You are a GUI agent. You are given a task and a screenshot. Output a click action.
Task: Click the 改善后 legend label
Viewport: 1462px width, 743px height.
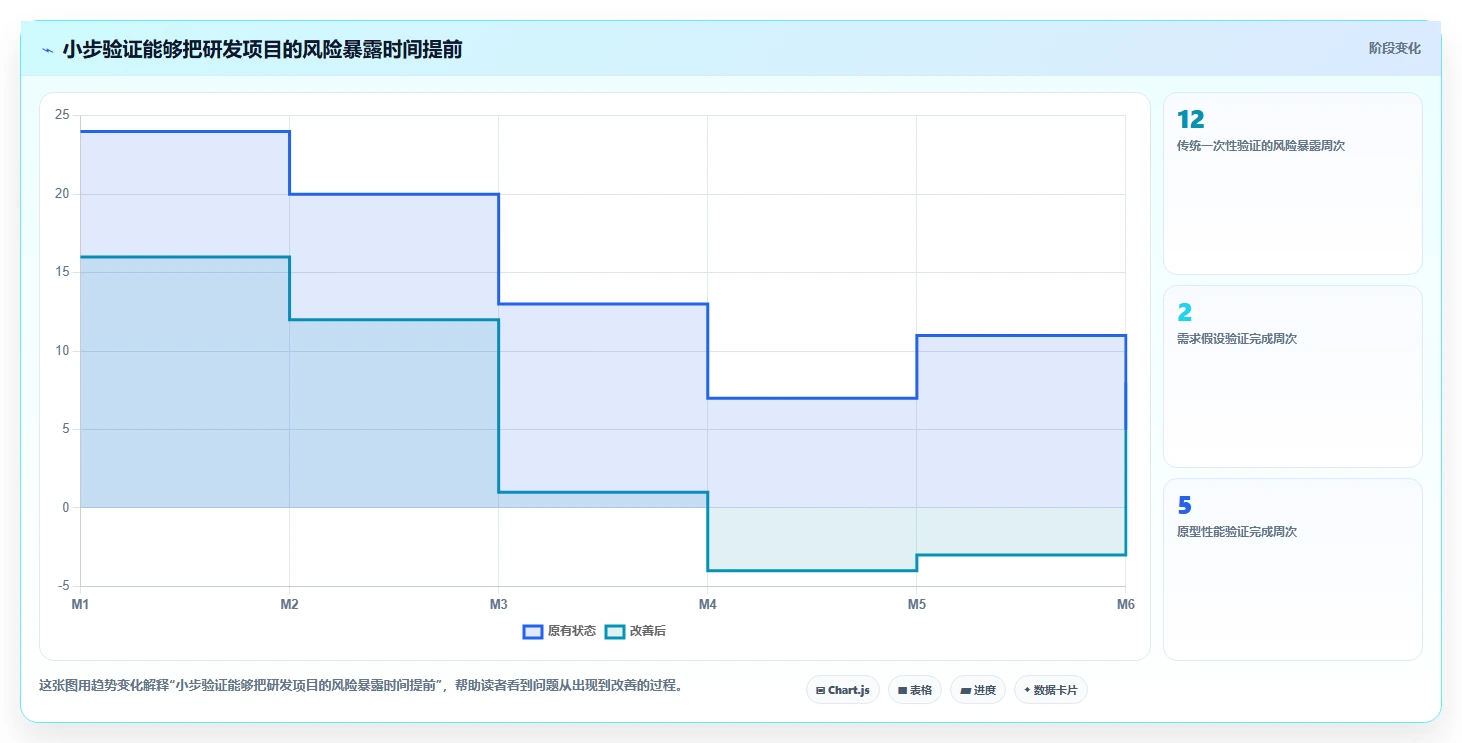(x=648, y=631)
